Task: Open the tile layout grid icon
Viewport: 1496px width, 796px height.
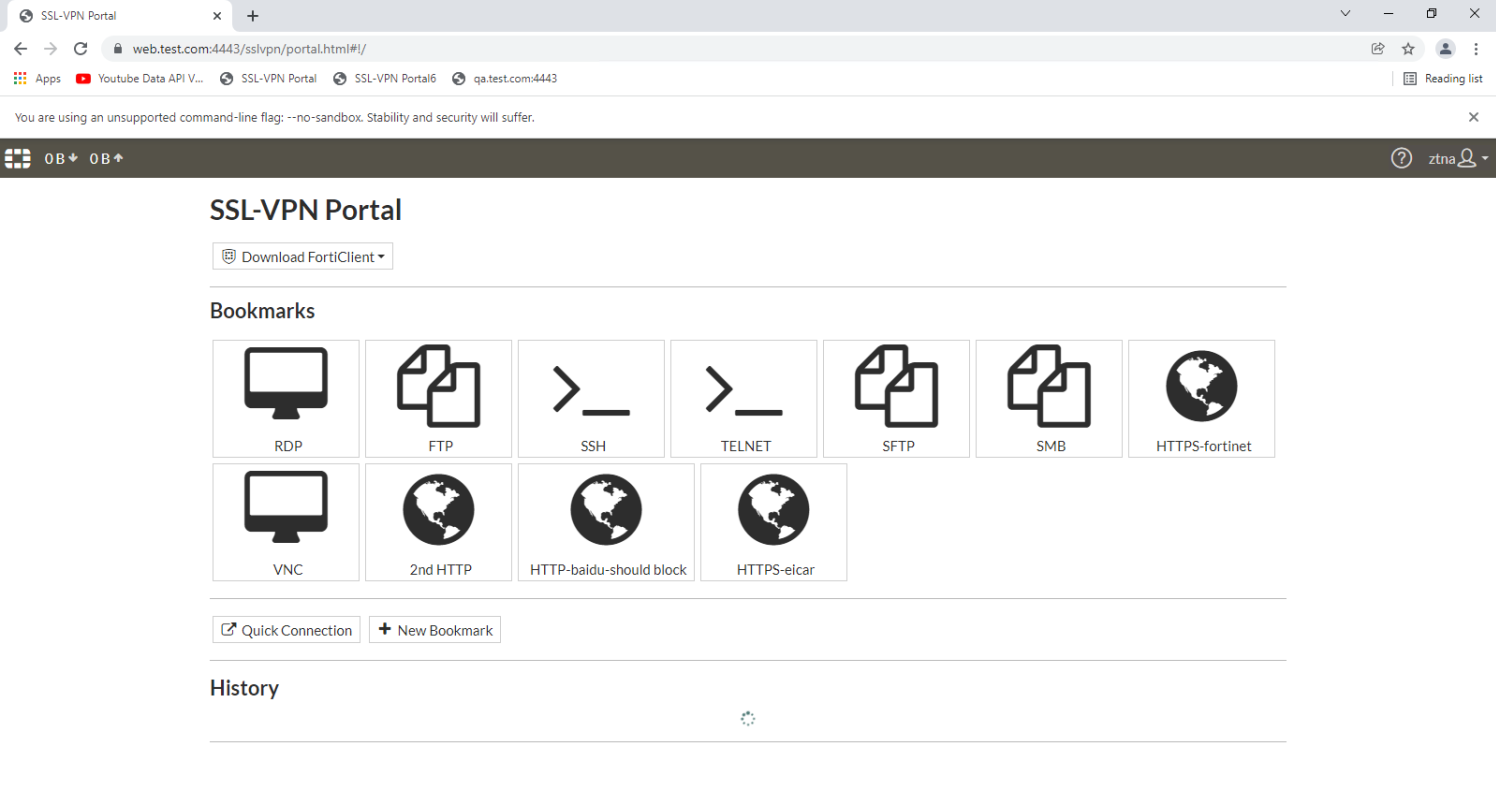Action: pos(17,158)
